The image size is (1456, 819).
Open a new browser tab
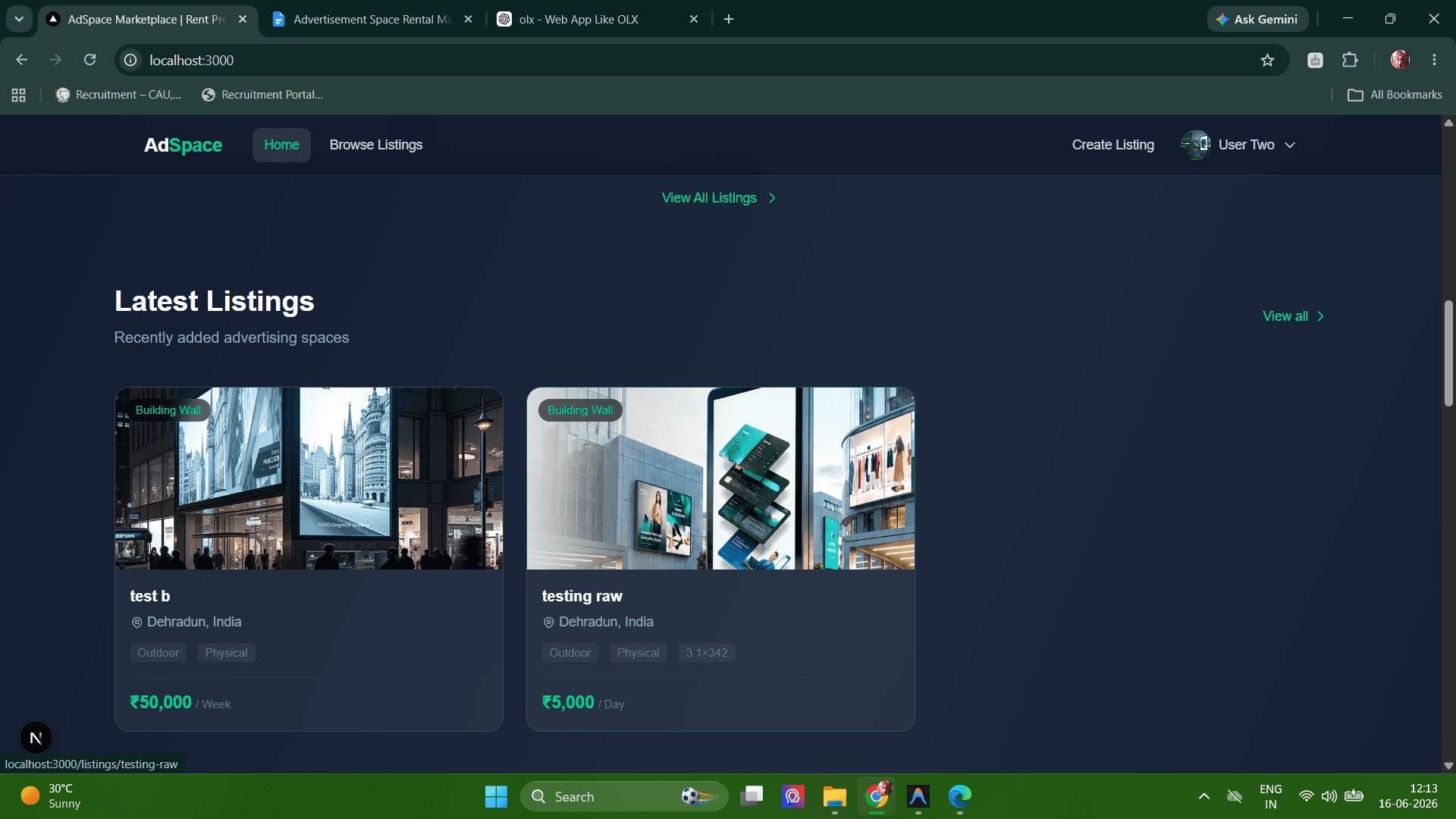pos(729,19)
